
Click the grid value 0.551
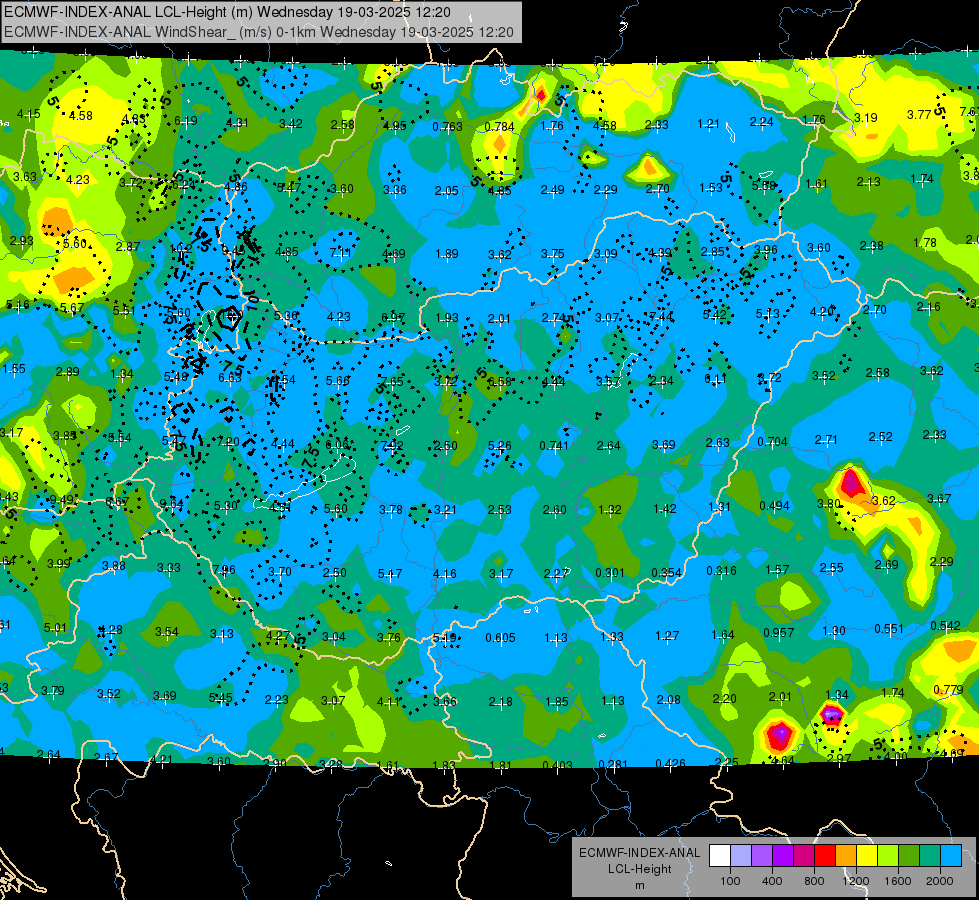coord(889,628)
